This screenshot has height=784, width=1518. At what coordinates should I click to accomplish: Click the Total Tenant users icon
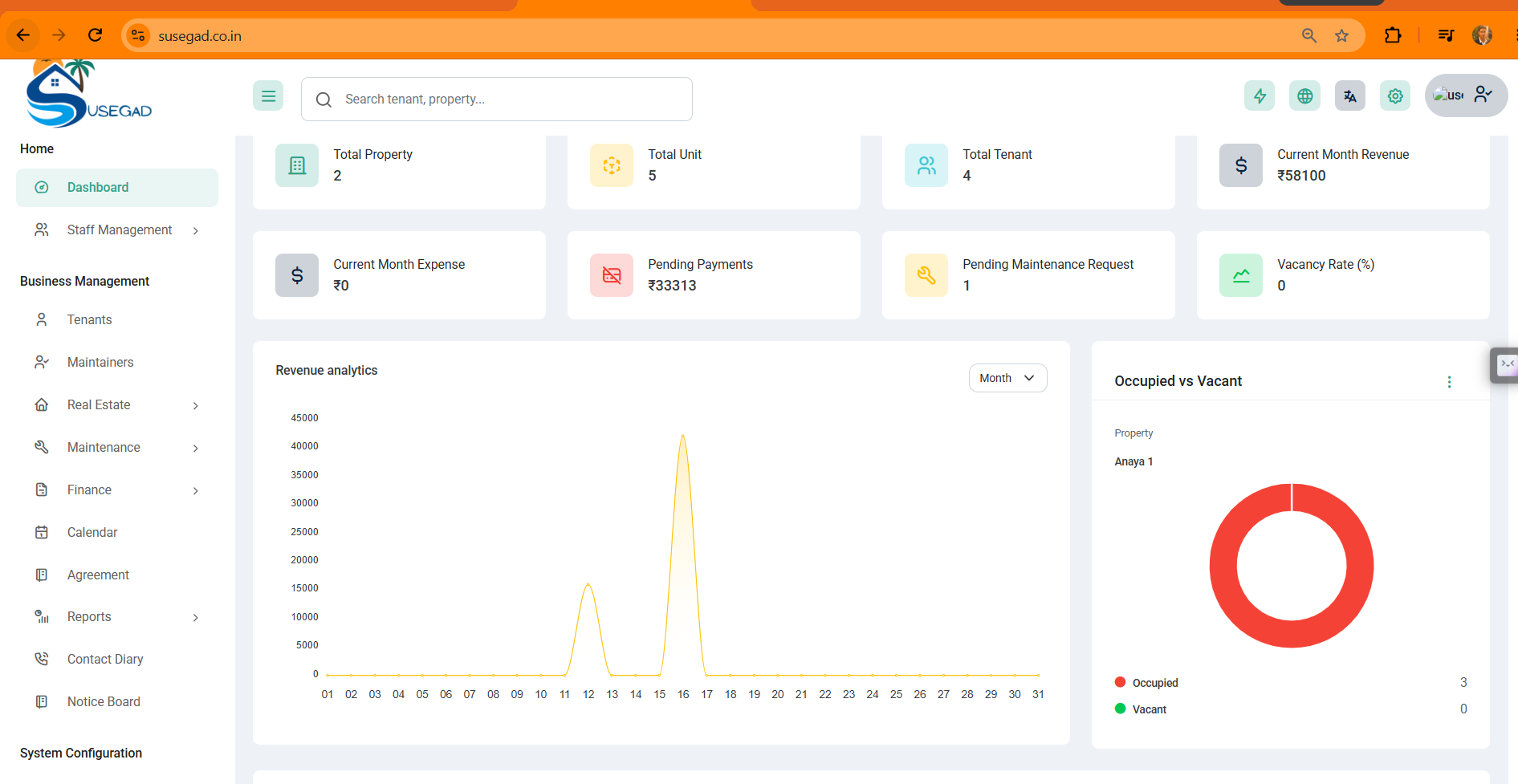click(926, 165)
